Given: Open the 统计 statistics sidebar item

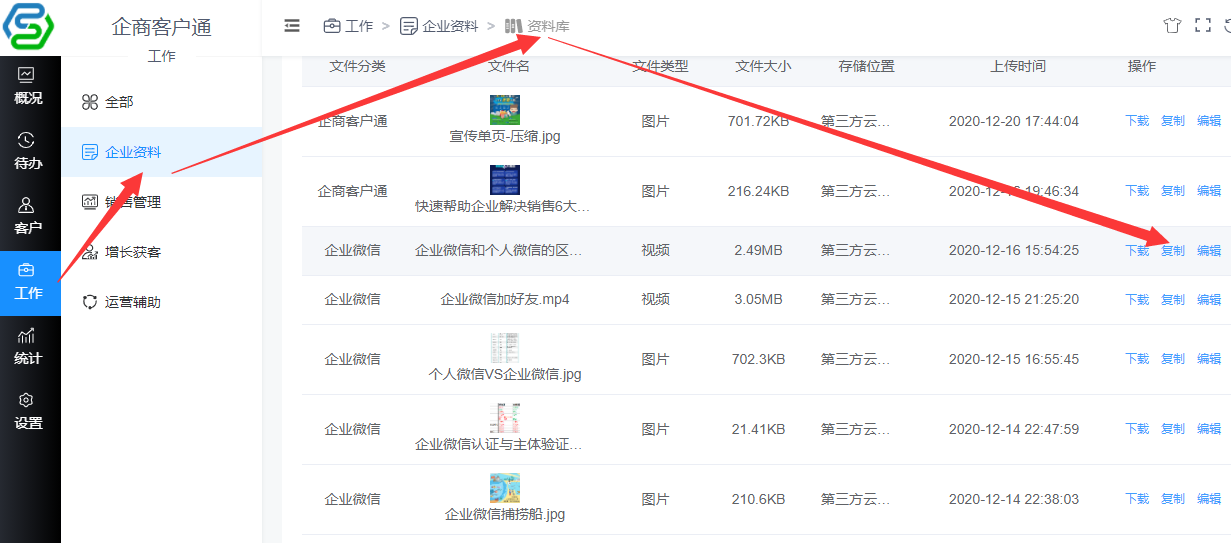Looking at the screenshot, I should click(x=28, y=346).
